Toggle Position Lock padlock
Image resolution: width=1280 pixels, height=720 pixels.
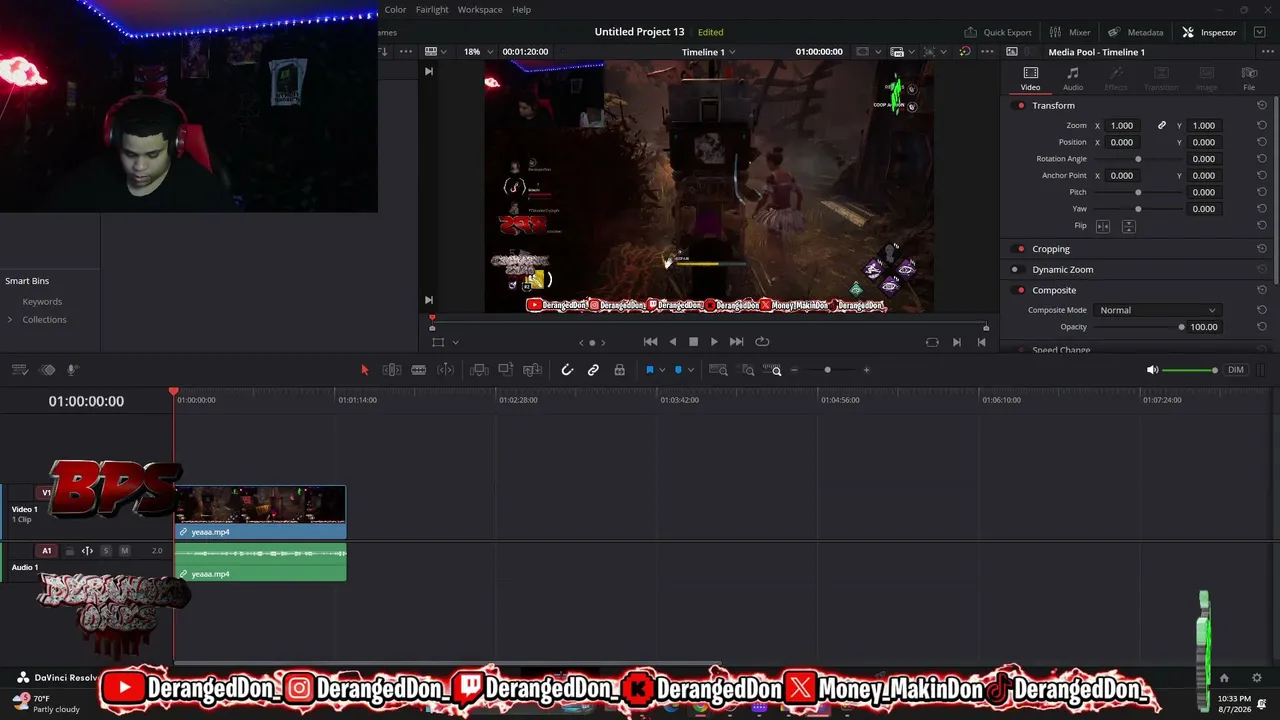tap(619, 370)
